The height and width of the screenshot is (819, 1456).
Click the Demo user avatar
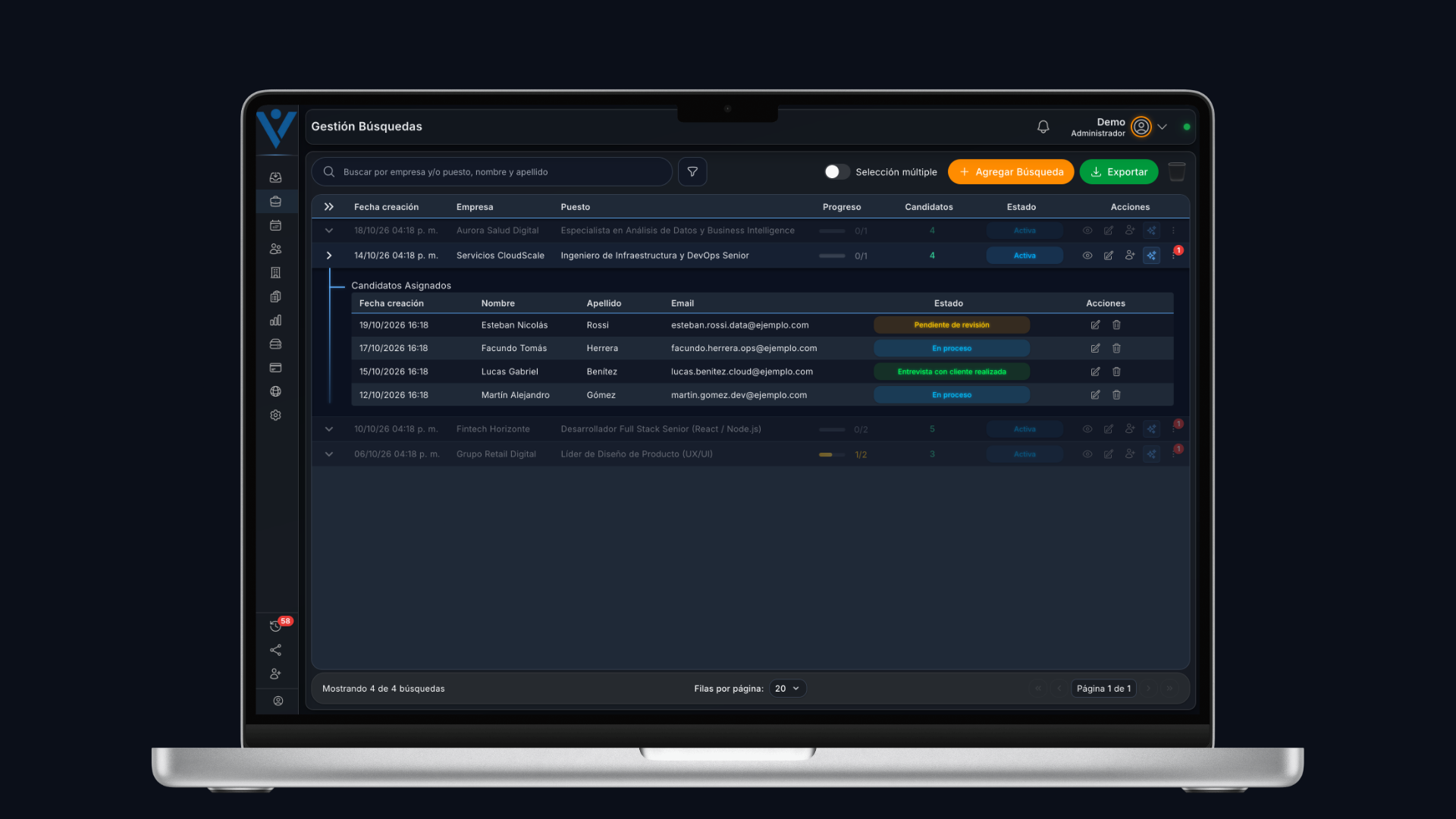[x=1141, y=127]
